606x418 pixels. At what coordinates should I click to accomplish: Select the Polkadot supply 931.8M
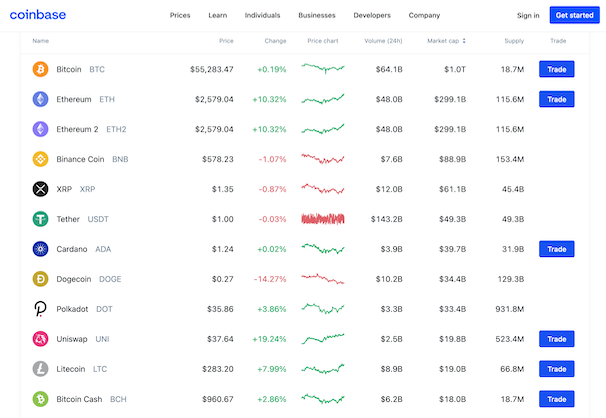click(510, 309)
